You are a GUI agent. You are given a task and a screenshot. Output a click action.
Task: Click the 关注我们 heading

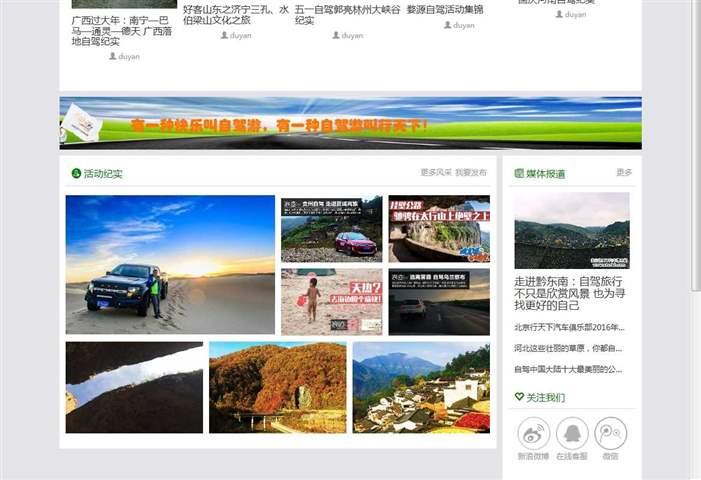pyautogui.click(x=545, y=397)
